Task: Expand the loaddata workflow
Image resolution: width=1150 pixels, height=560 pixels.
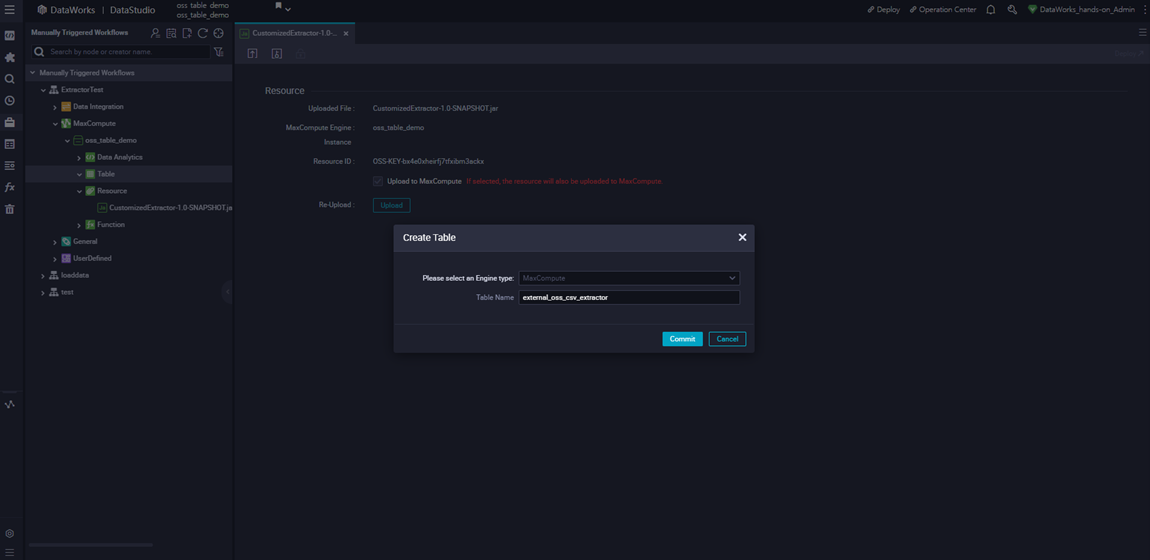Action: pyautogui.click(x=43, y=276)
